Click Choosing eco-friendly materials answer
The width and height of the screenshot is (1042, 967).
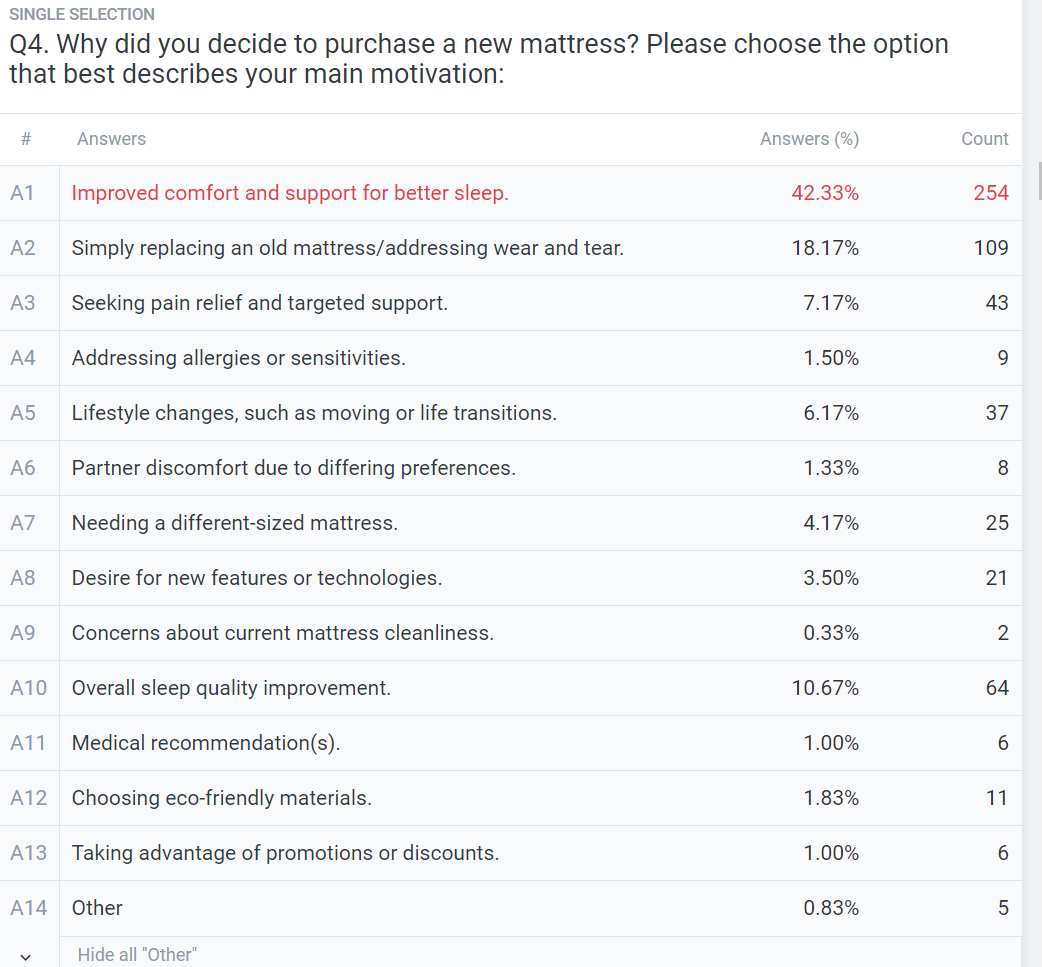click(x=221, y=798)
